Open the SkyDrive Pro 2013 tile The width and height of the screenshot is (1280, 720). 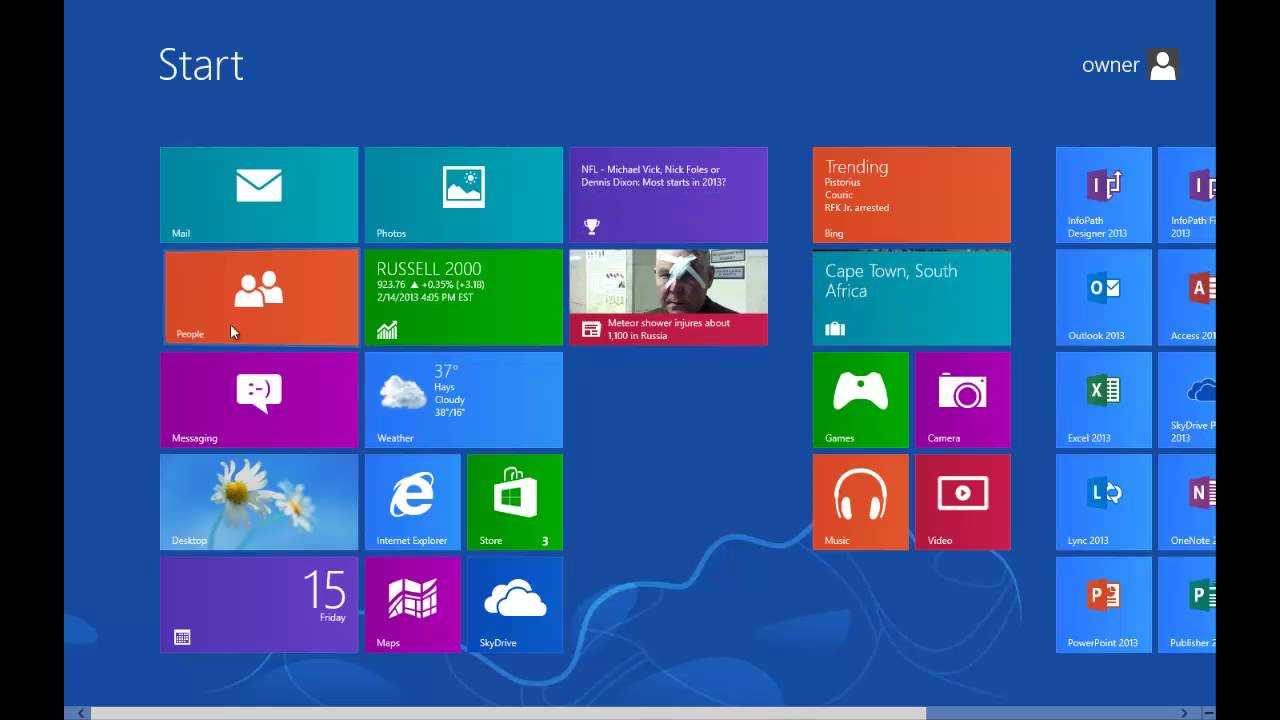tap(1187, 400)
